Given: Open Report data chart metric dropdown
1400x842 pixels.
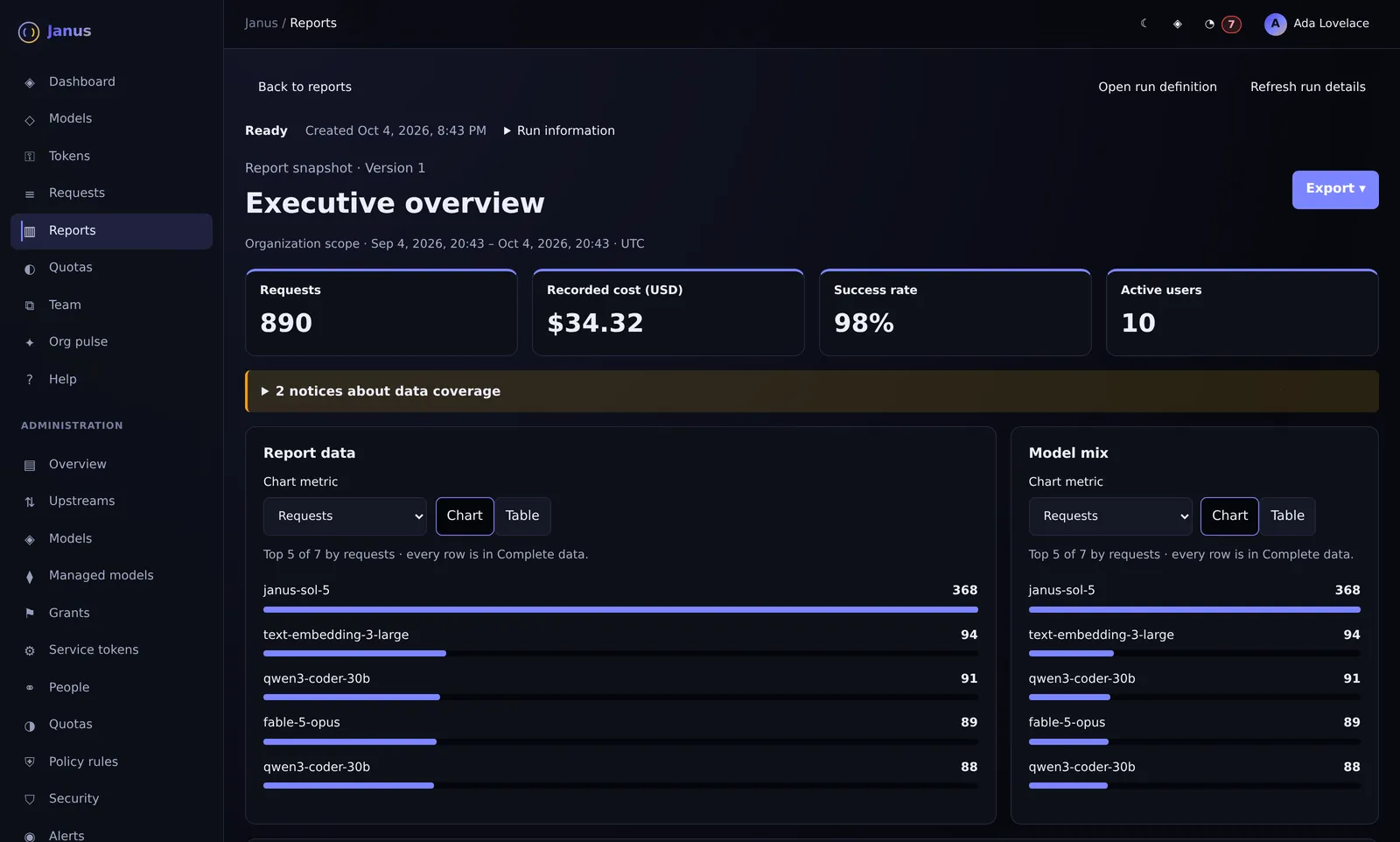Looking at the screenshot, I should tap(345, 516).
